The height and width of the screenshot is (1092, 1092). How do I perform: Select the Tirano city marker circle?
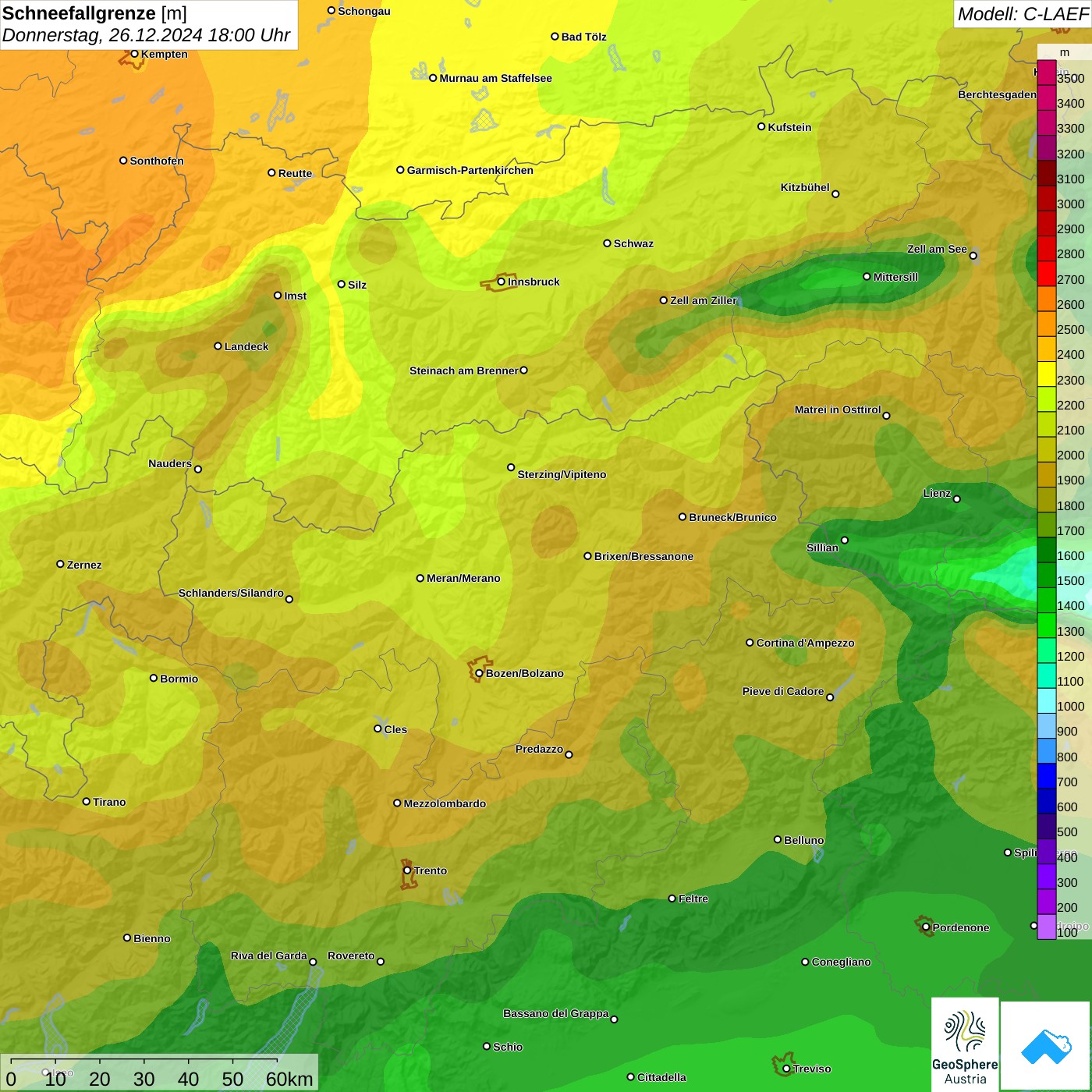click(x=87, y=801)
